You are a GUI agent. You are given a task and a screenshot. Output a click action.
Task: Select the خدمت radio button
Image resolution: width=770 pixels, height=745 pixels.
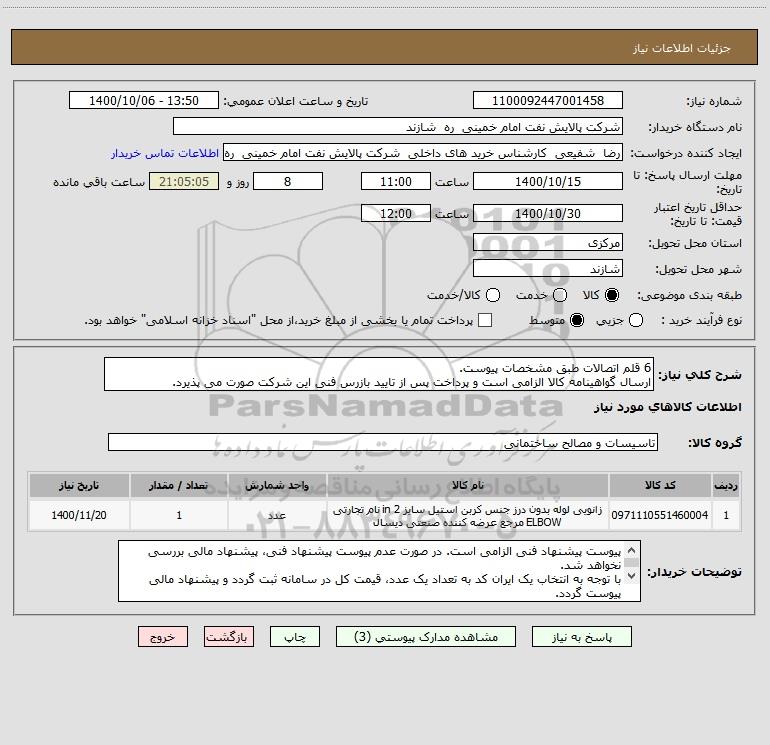pyautogui.click(x=560, y=295)
